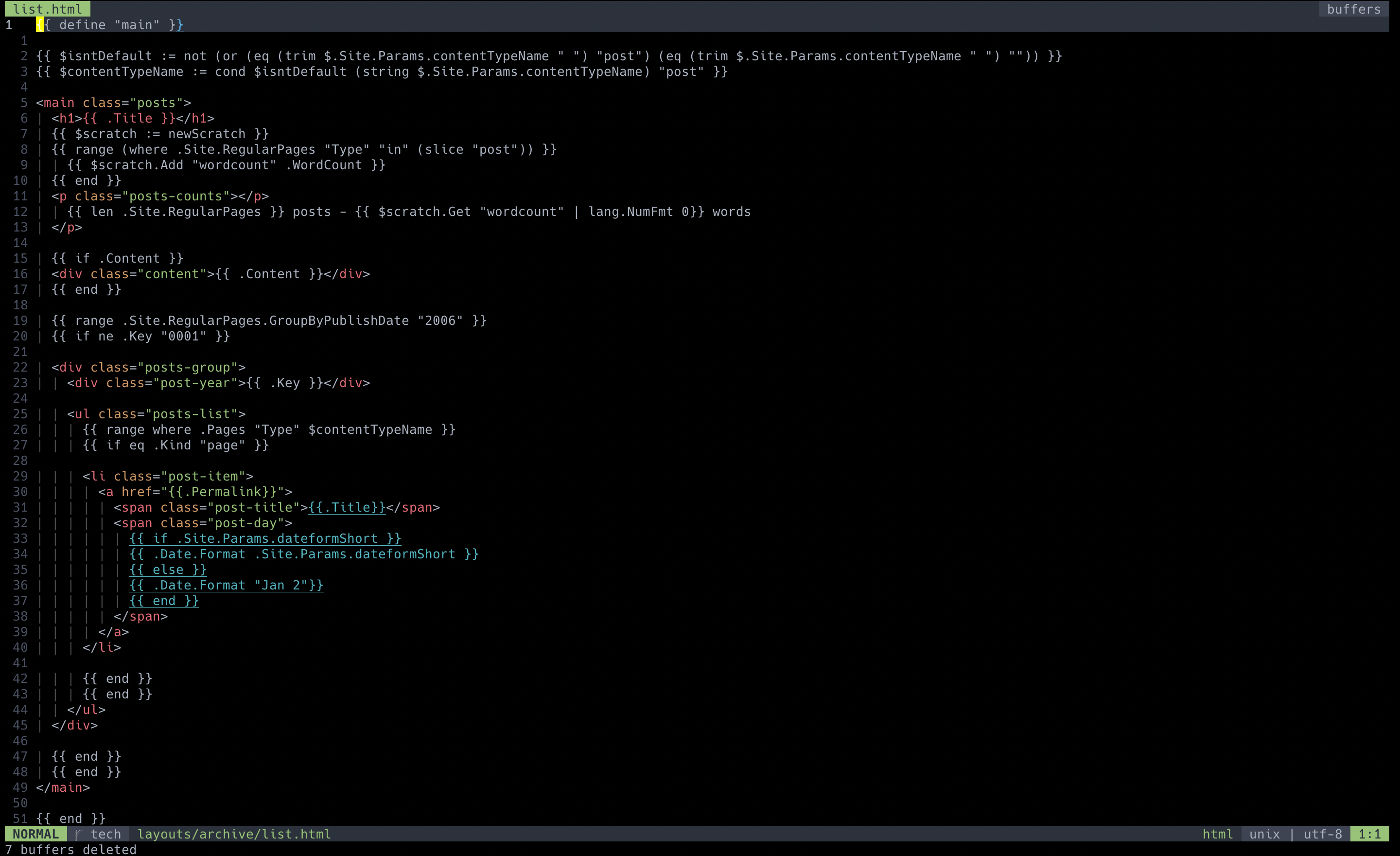Click the 1:1 cursor position indicator

pyautogui.click(x=1369, y=834)
